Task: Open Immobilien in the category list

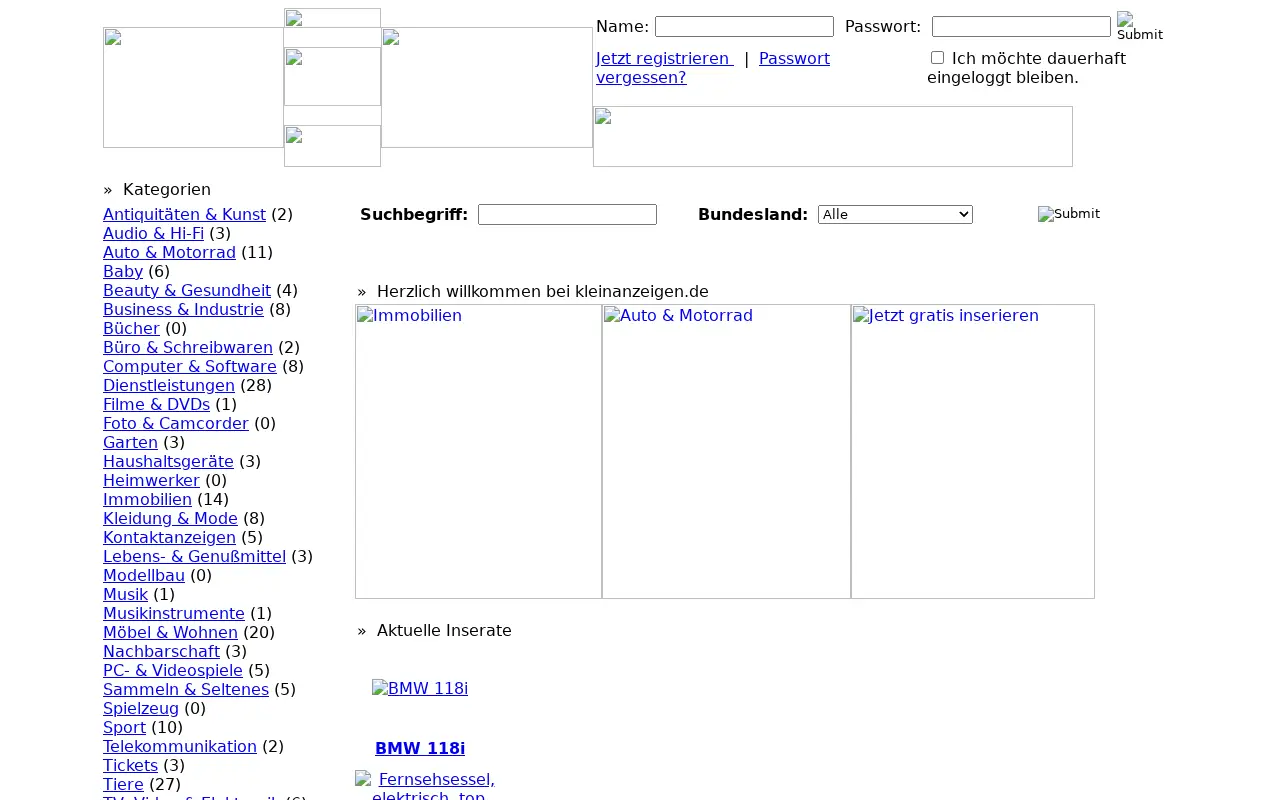Action: (147, 499)
